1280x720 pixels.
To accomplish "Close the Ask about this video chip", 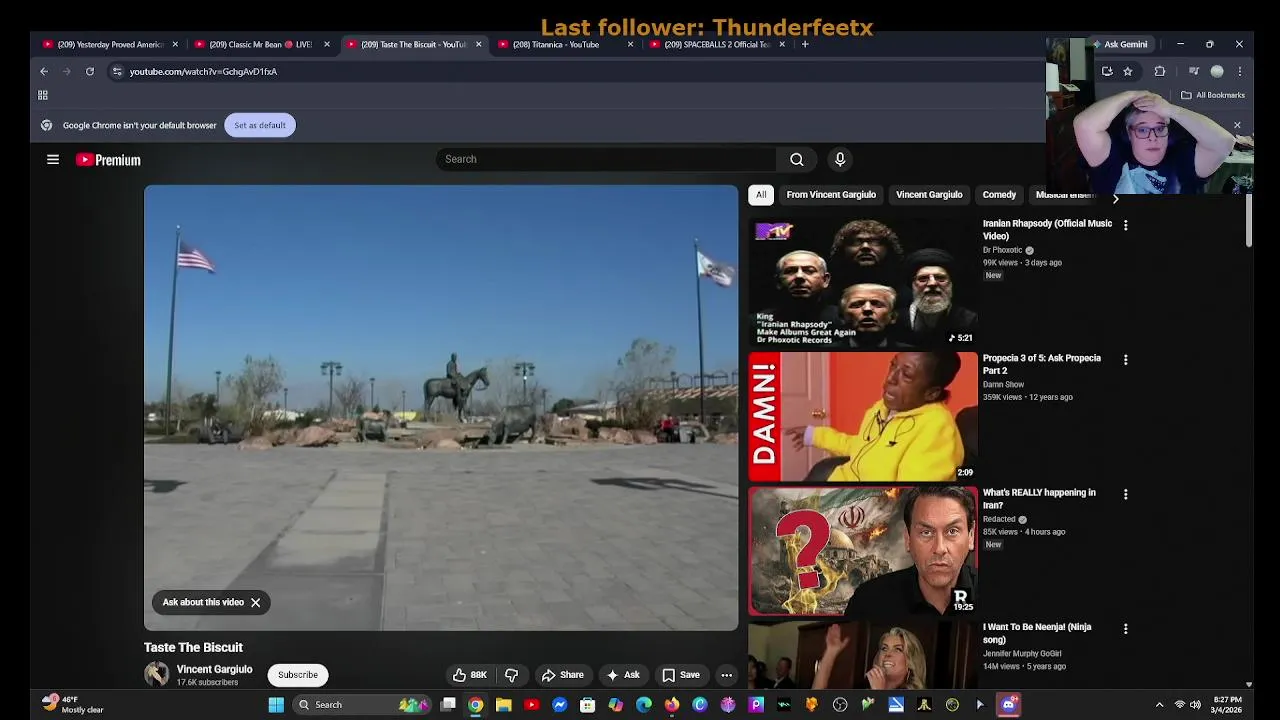I will click(x=256, y=602).
